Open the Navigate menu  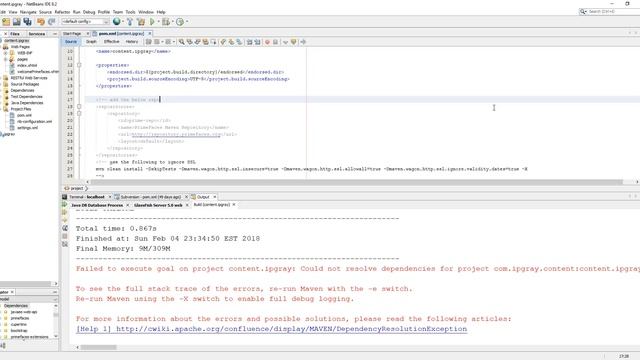28,12
